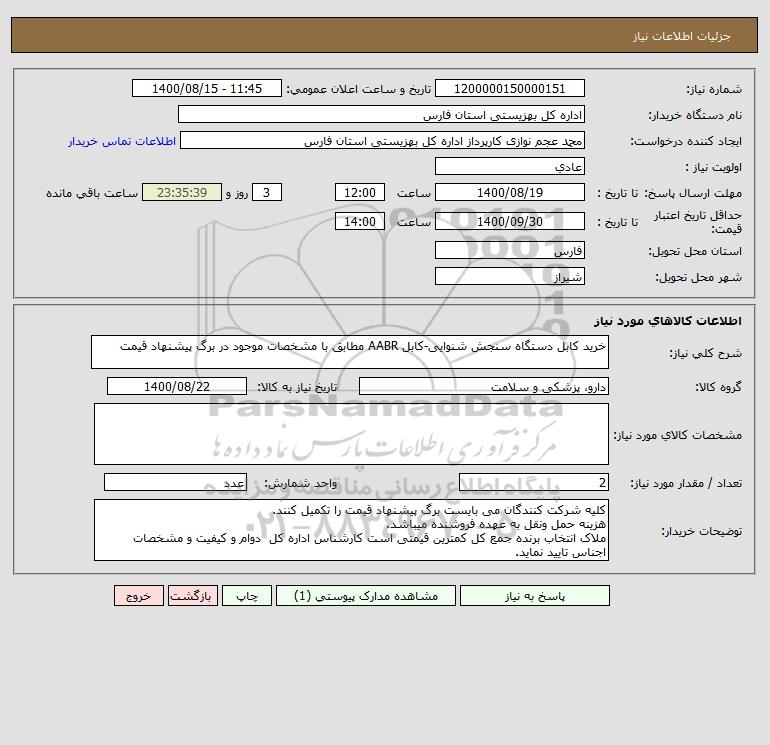Screen dimensions: 770x745
Task: Click buyer name field اداره کل بهزیستی استان فارس
Action: [381, 114]
